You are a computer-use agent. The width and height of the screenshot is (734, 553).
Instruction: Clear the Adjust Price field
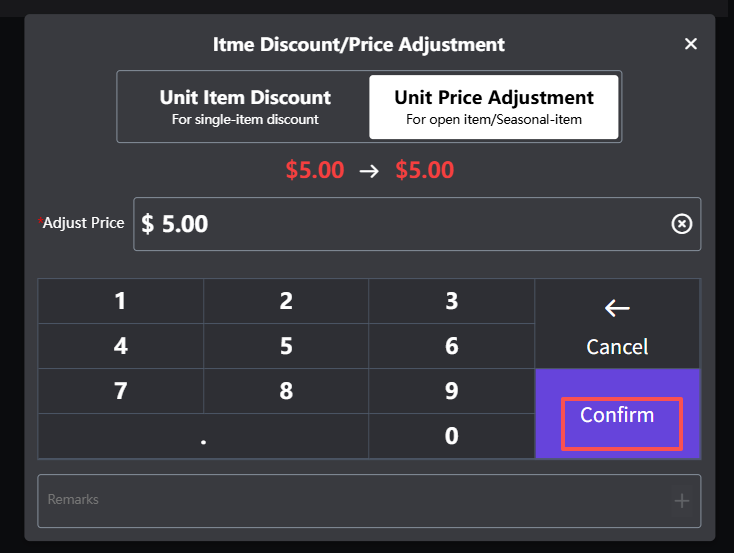[681, 224]
